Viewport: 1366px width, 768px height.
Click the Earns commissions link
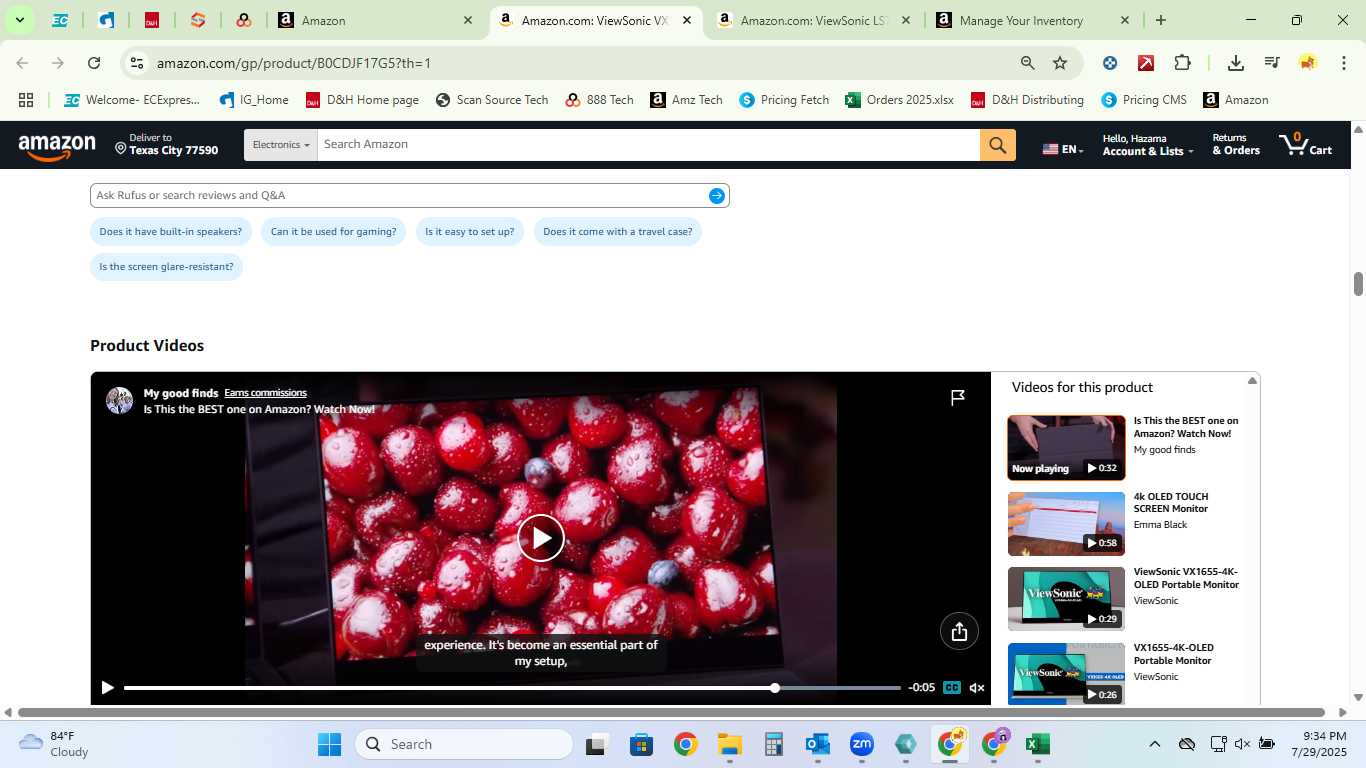265,393
